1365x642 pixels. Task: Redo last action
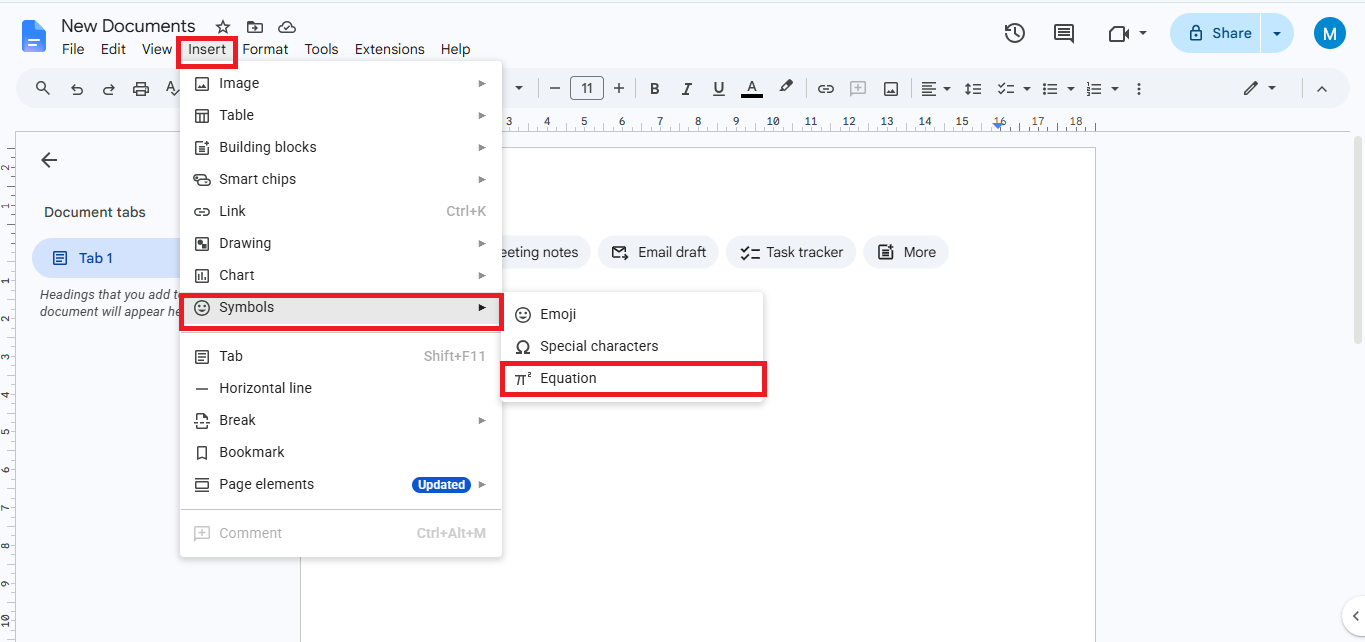tap(108, 89)
